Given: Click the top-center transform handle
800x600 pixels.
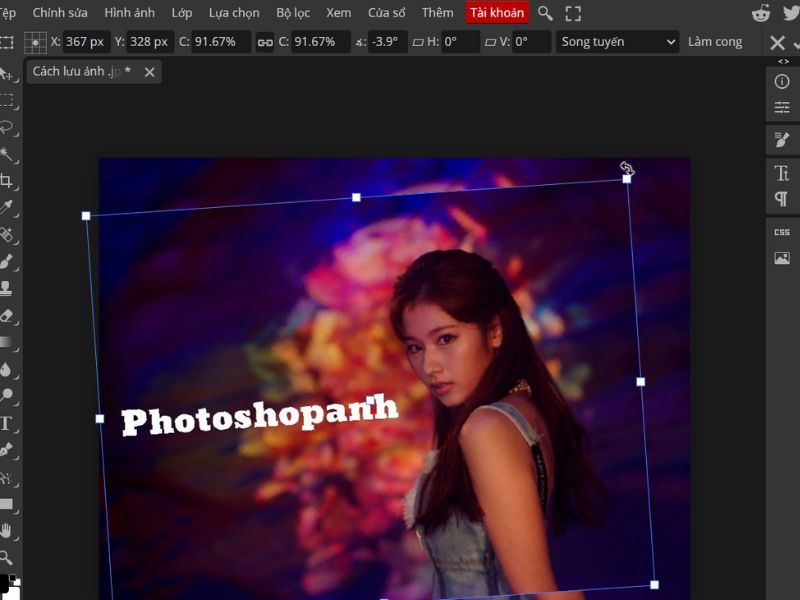Looking at the screenshot, I should click(356, 197).
